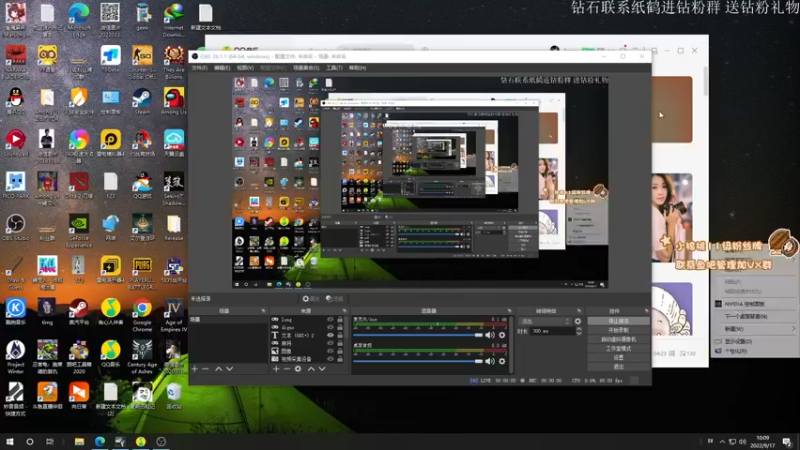
Task: Move scene up in Scenes panel
Action: click(x=218, y=369)
